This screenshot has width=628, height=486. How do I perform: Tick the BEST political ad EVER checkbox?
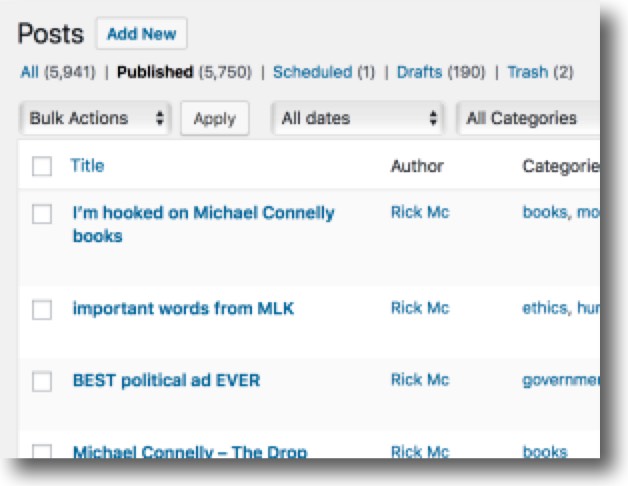(42, 381)
